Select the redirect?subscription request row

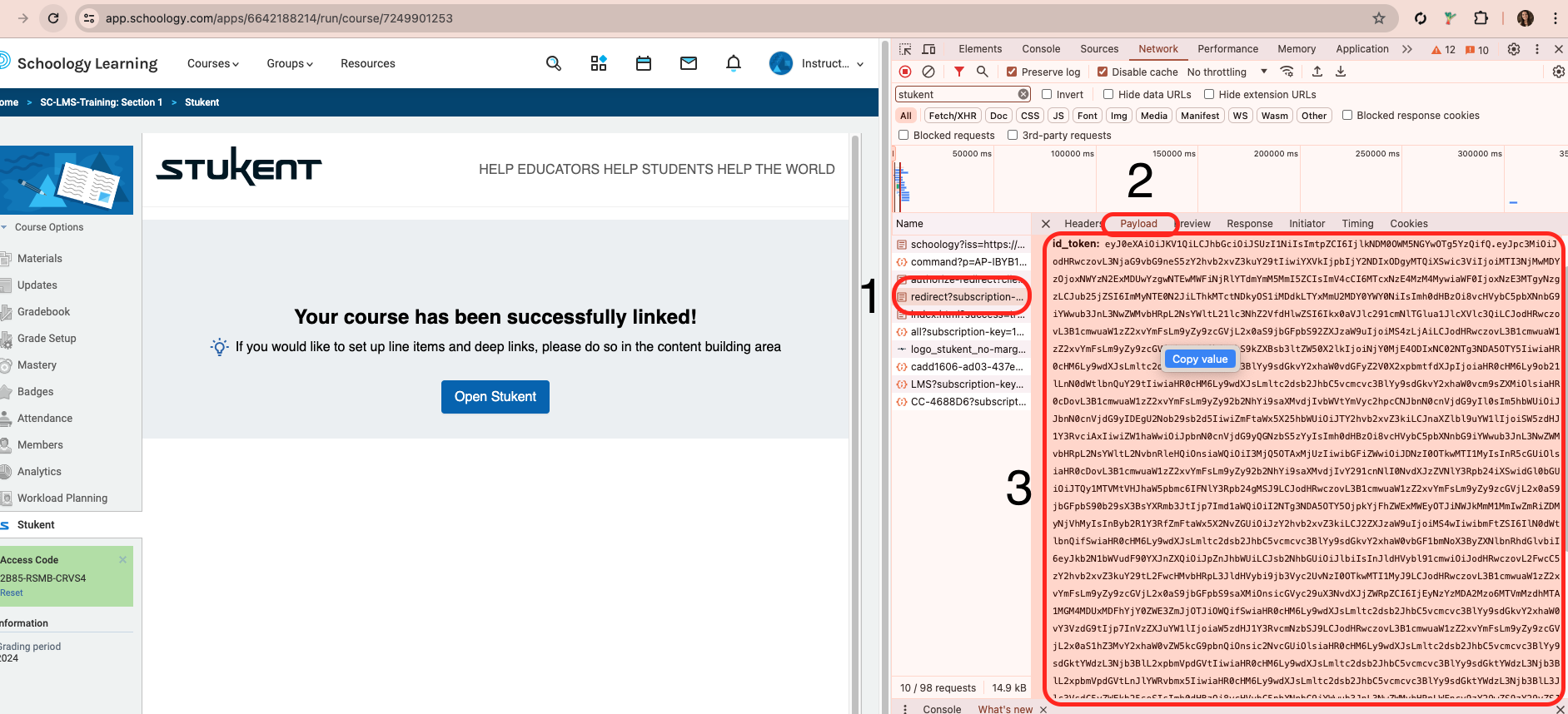(962, 296)
